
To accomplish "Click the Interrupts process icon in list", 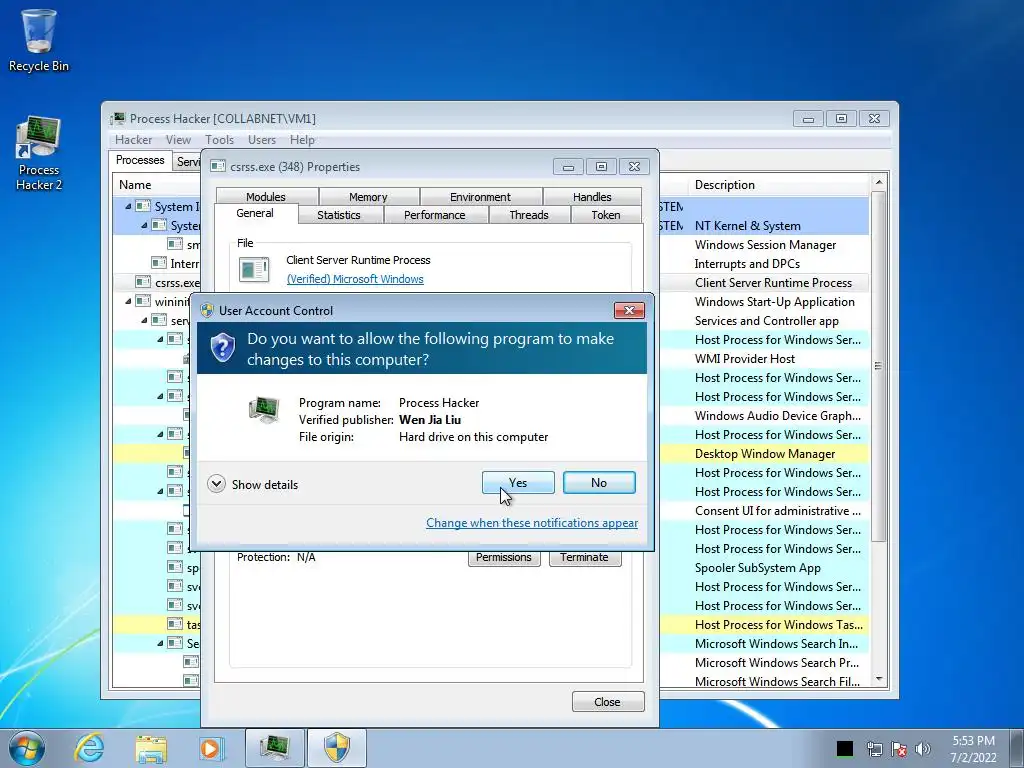I will pyautogui.click(x=159, y=263).
